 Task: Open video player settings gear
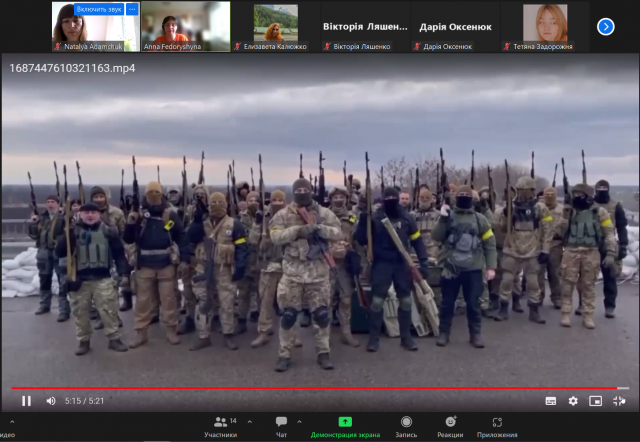573,401
